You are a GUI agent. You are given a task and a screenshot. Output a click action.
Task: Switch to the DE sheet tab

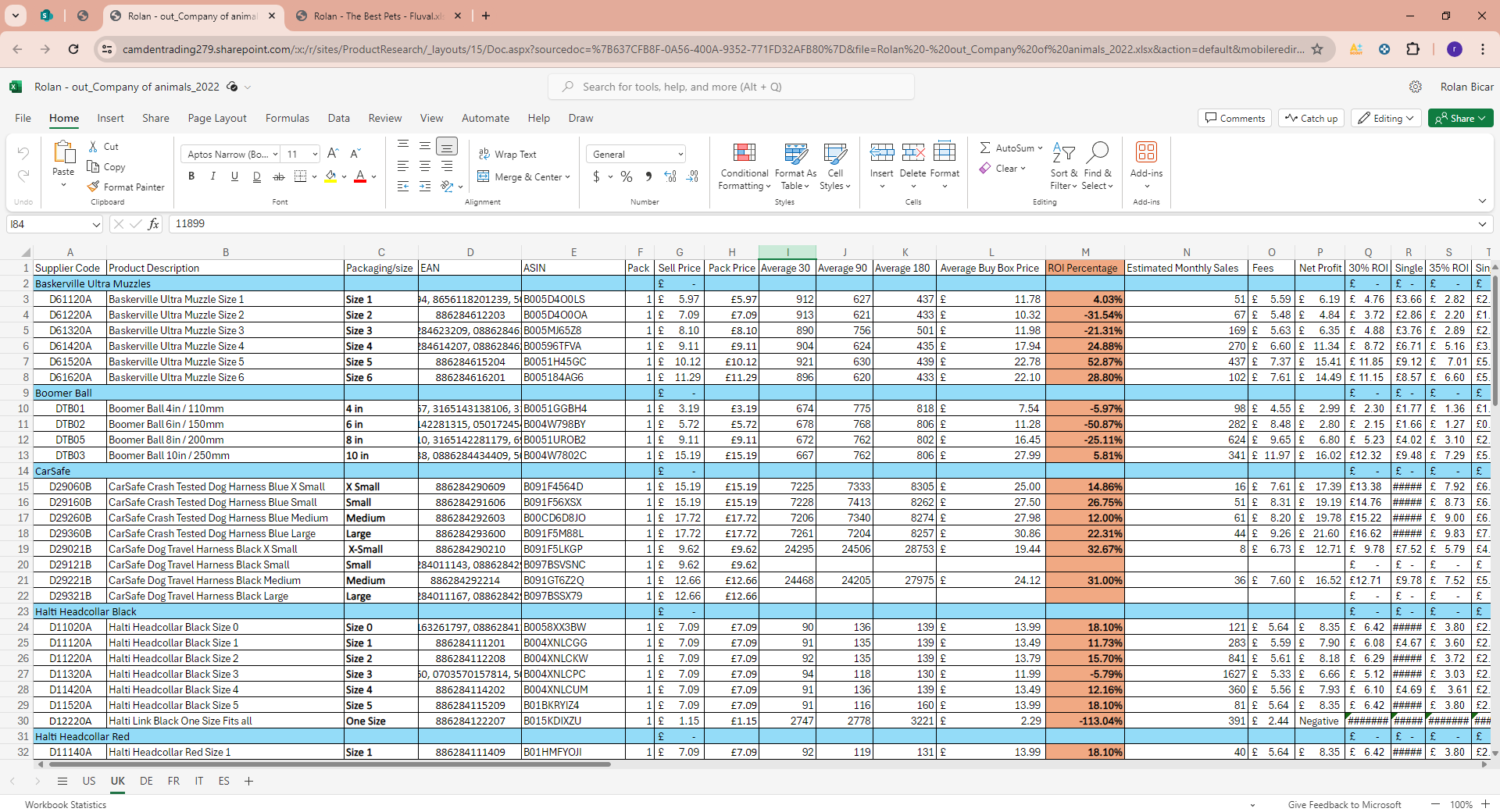point(146,781)
